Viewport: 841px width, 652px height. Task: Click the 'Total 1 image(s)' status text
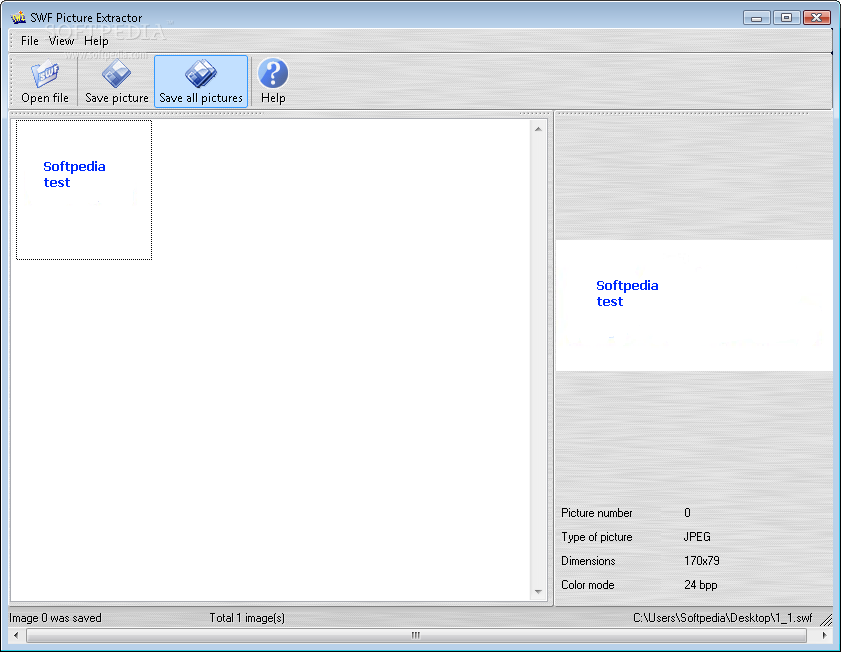(x=247, y=618)
